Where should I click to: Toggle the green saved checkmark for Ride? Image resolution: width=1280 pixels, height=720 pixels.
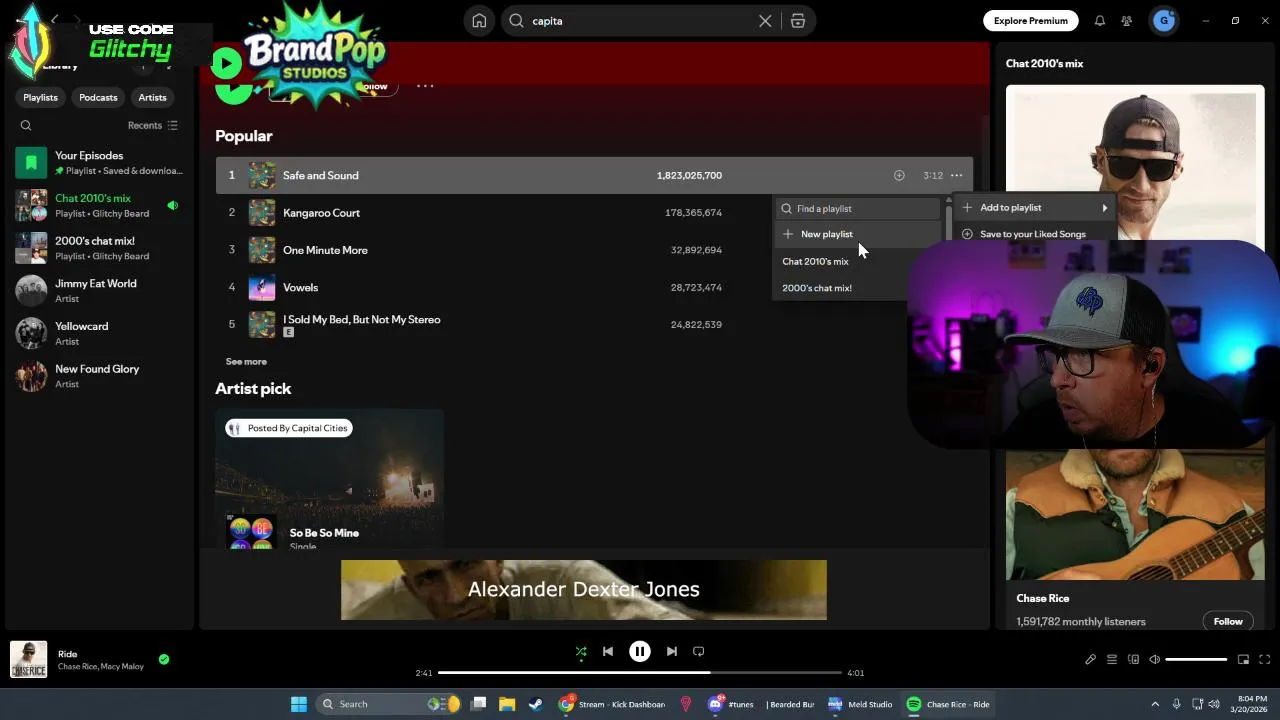pyautogui.click(x=164, y=659)
